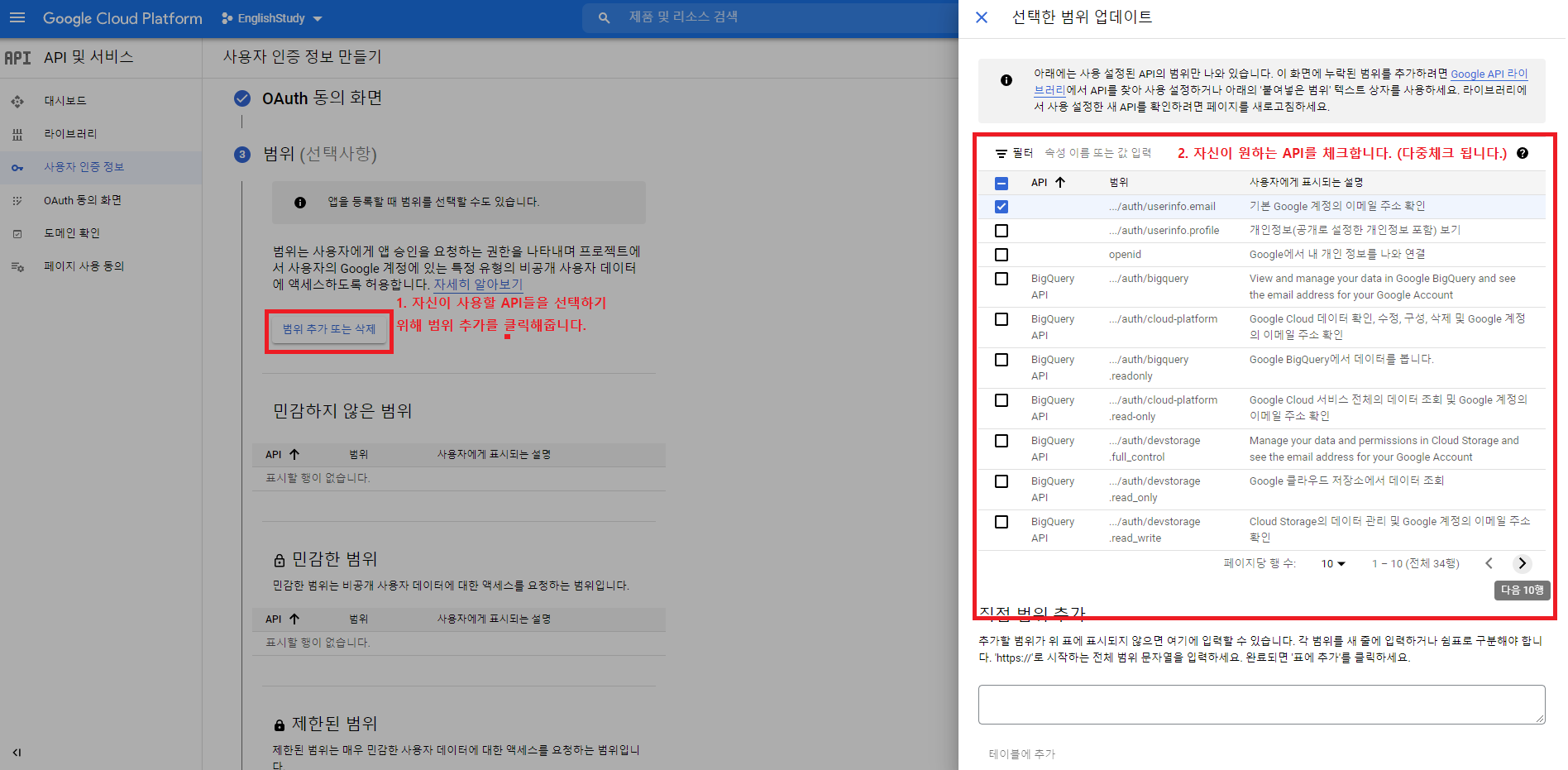Uncheck the userinfo.email scope checkbox

point(1002,207)
